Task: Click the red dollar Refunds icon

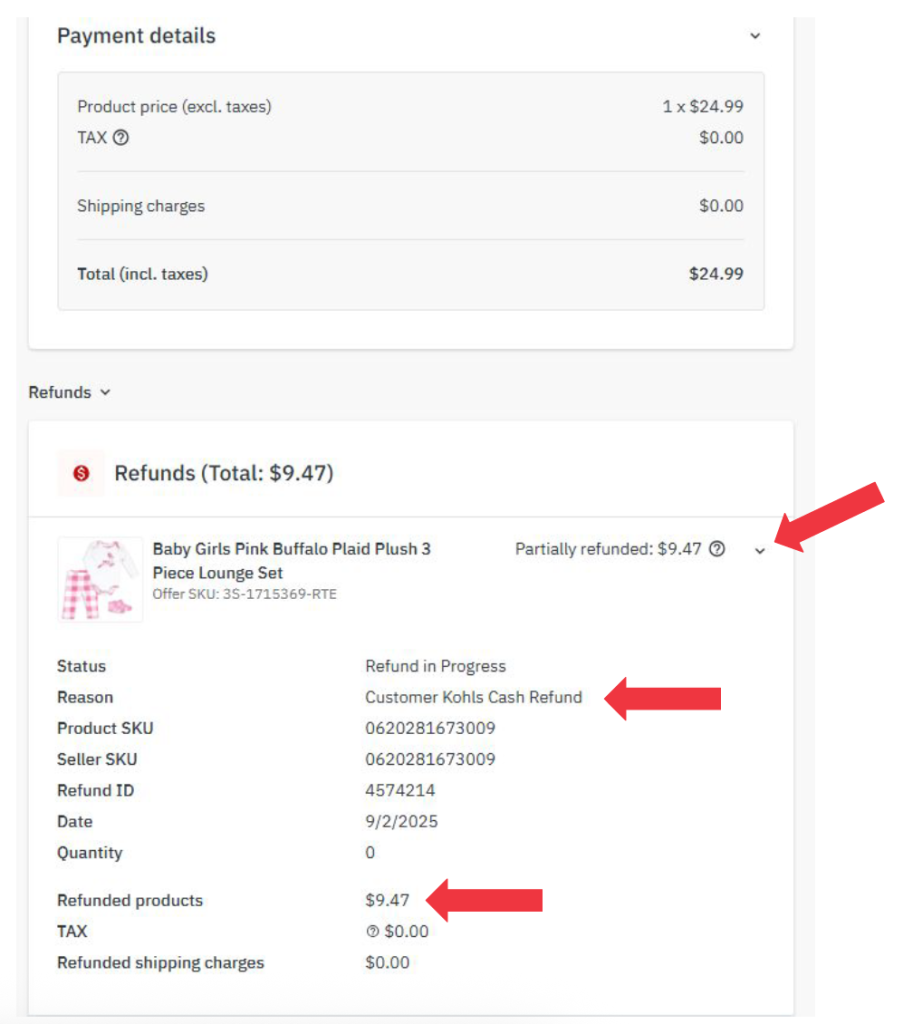Action: coord(81,473)
